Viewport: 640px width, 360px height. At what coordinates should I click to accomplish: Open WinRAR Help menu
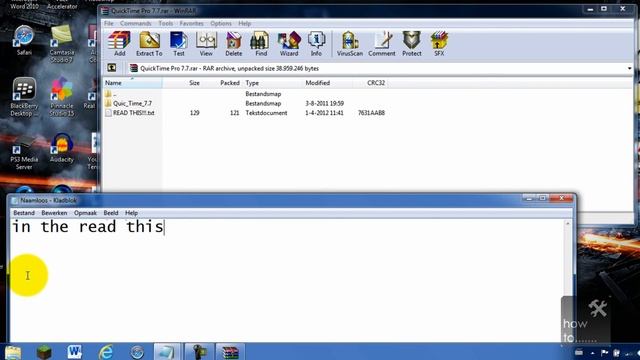click(x=244, y=23)
